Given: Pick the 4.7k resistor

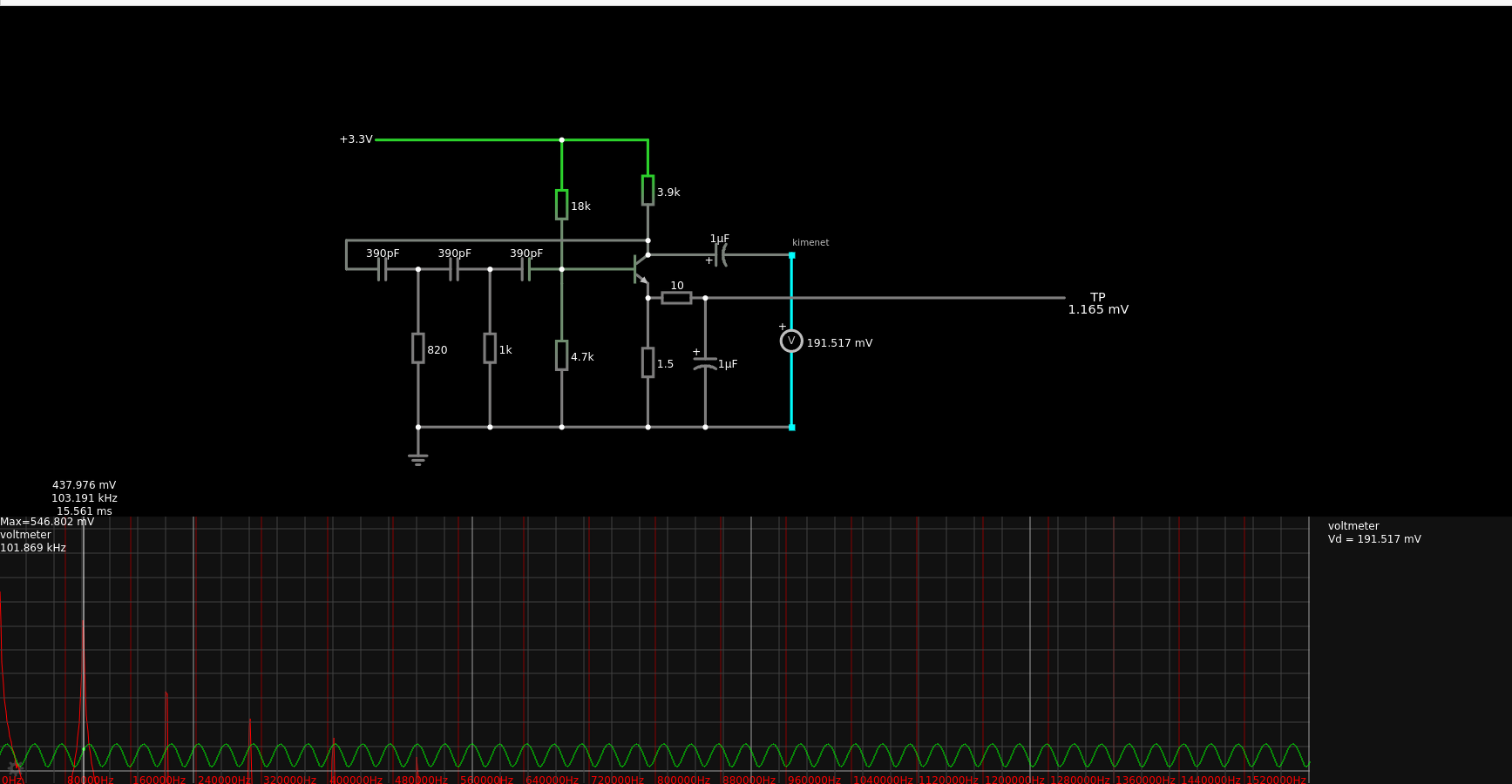Looking at the screenshot, I should (561, 355).
